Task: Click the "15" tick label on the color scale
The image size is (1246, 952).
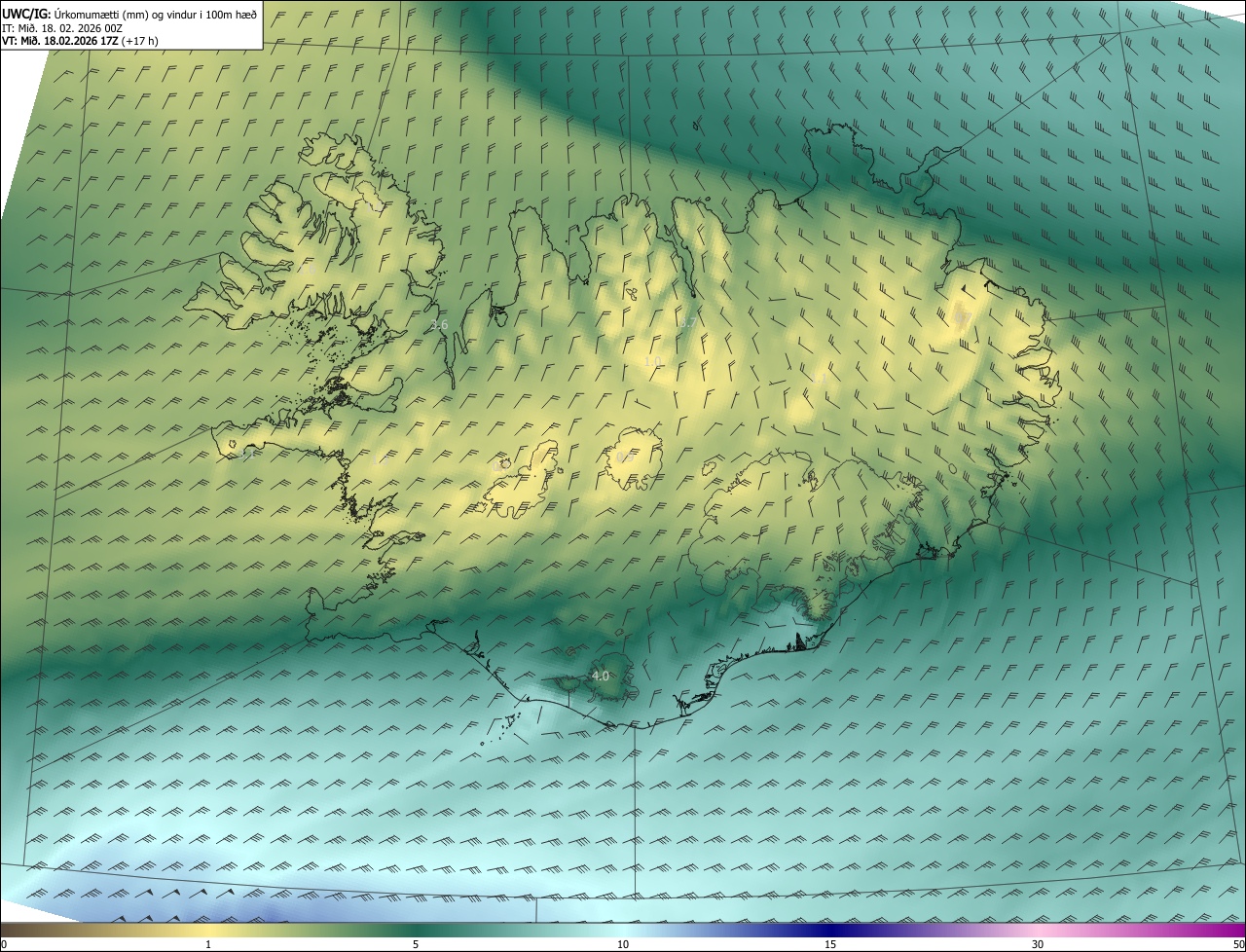Action: (830, 944)
